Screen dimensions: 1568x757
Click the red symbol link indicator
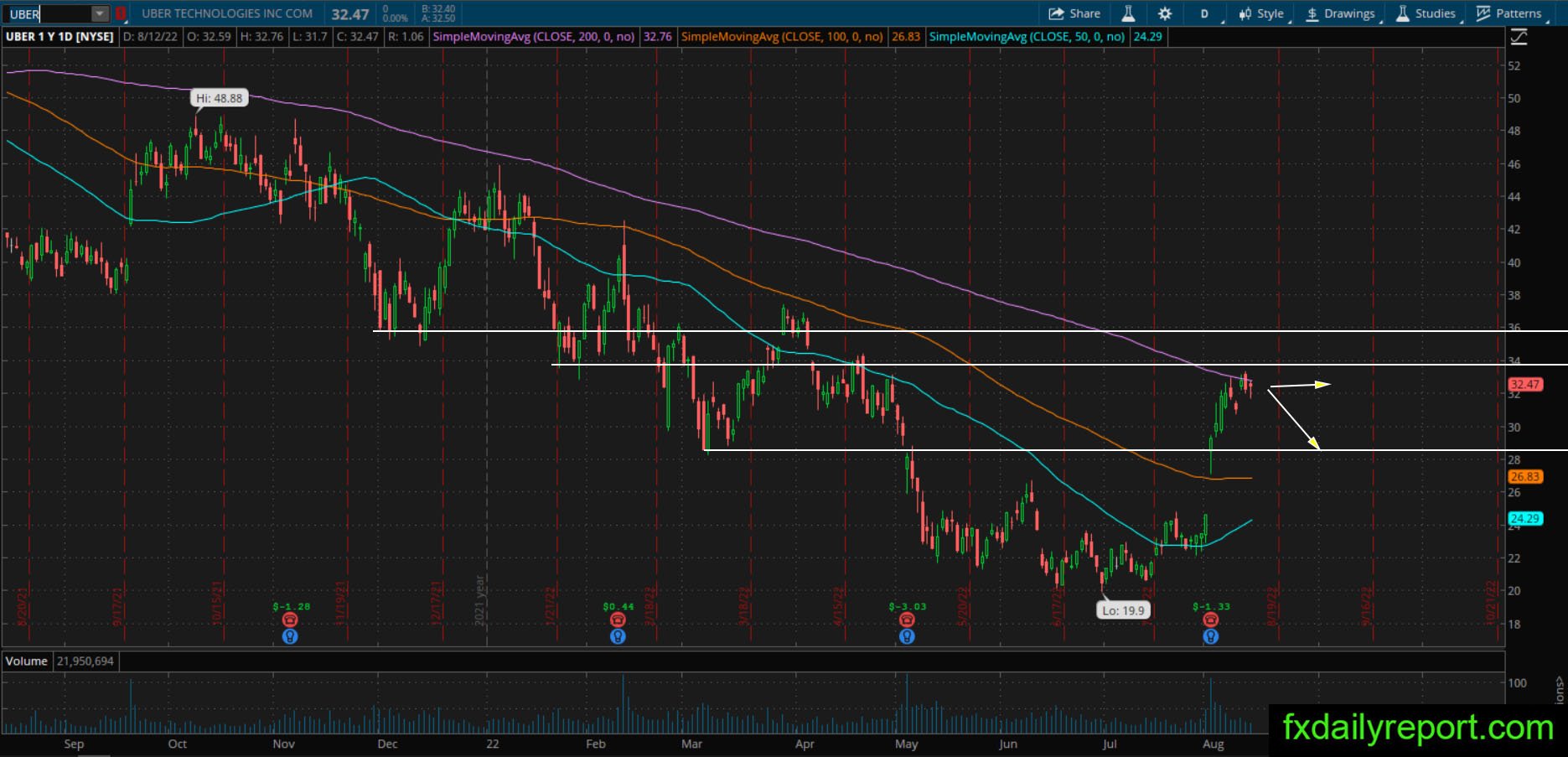(121, 14)
